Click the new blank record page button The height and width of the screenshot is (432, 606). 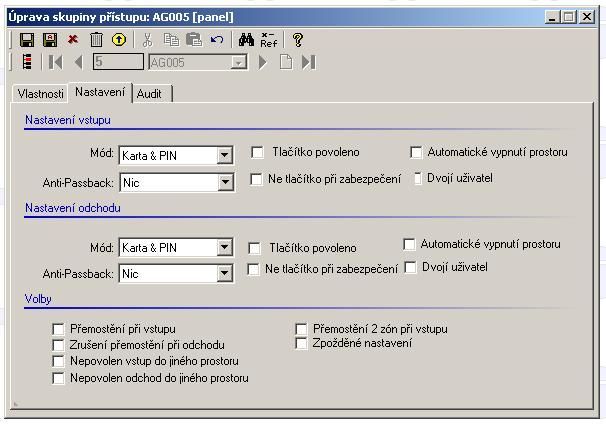[x=285, y=62]
